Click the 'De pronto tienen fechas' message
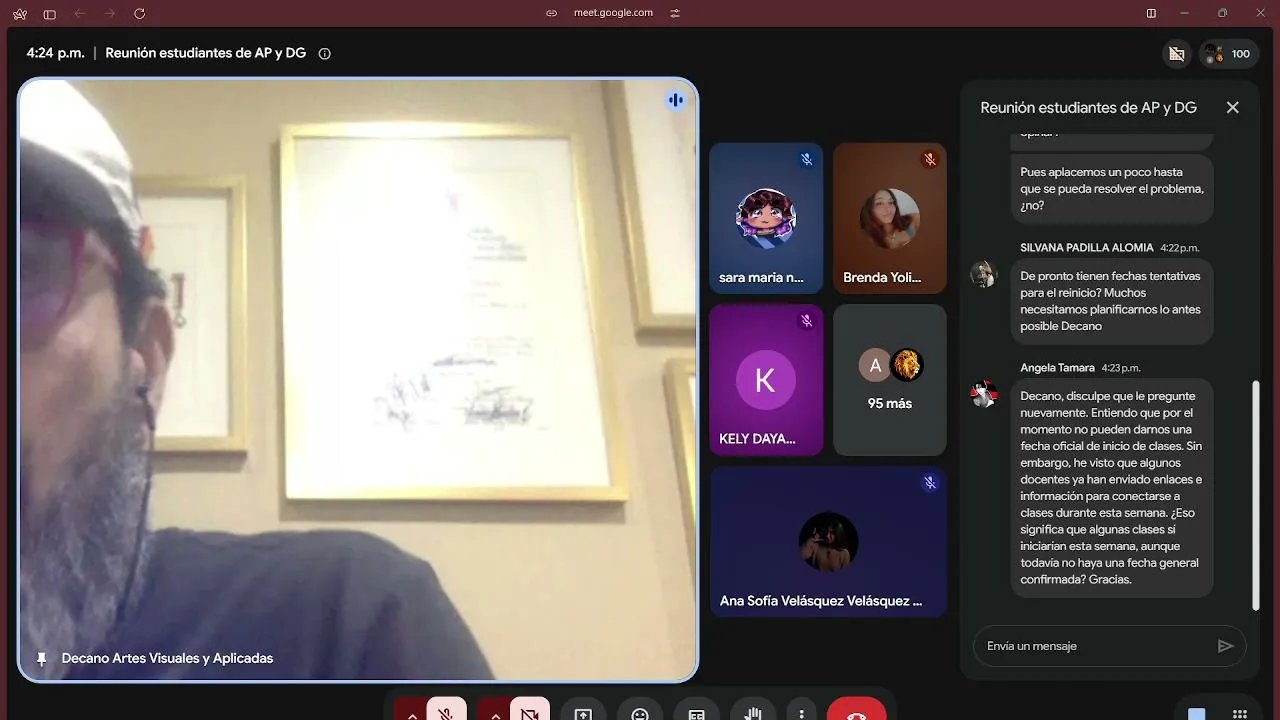Viewport: 1280px width, 720px height. click(1112, 301)
